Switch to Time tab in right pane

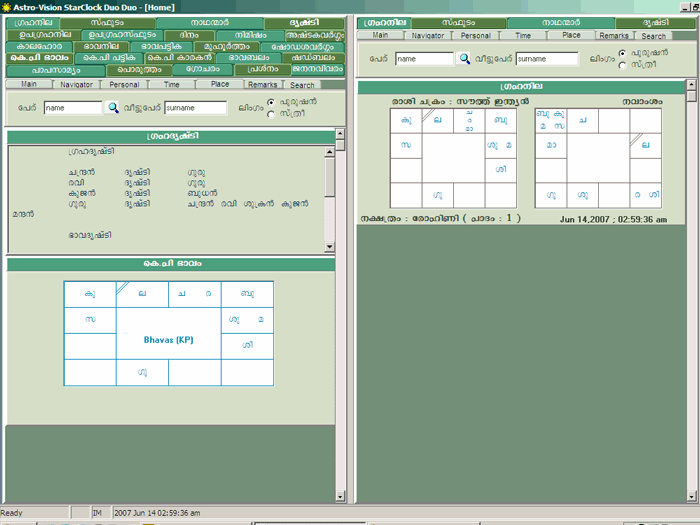523,35
